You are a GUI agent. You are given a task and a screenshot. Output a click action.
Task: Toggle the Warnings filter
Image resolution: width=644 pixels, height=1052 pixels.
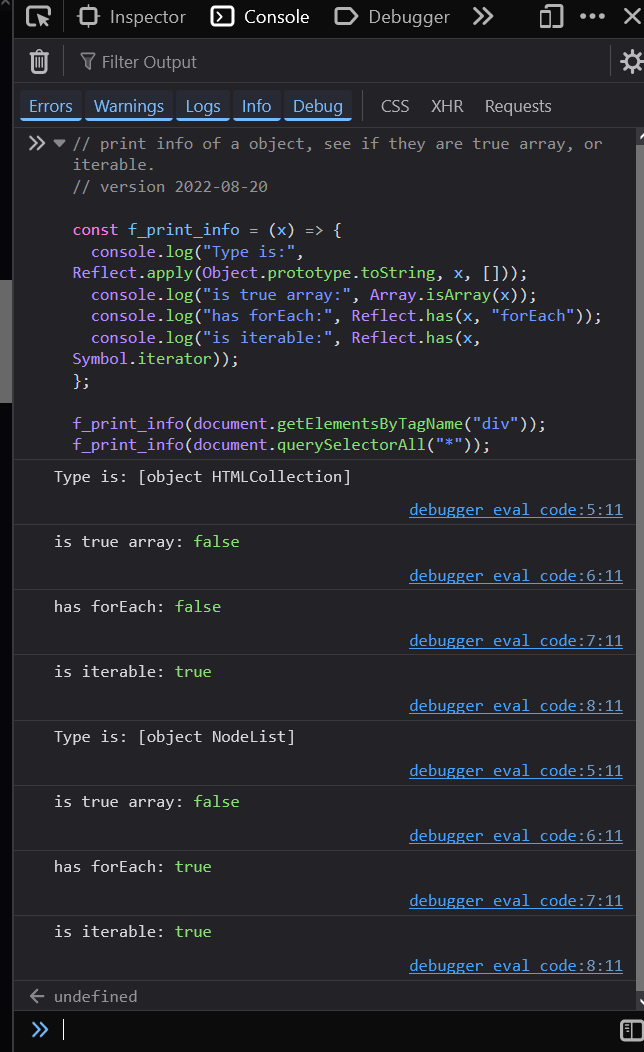pyautogui.click(x=129, y=106)
